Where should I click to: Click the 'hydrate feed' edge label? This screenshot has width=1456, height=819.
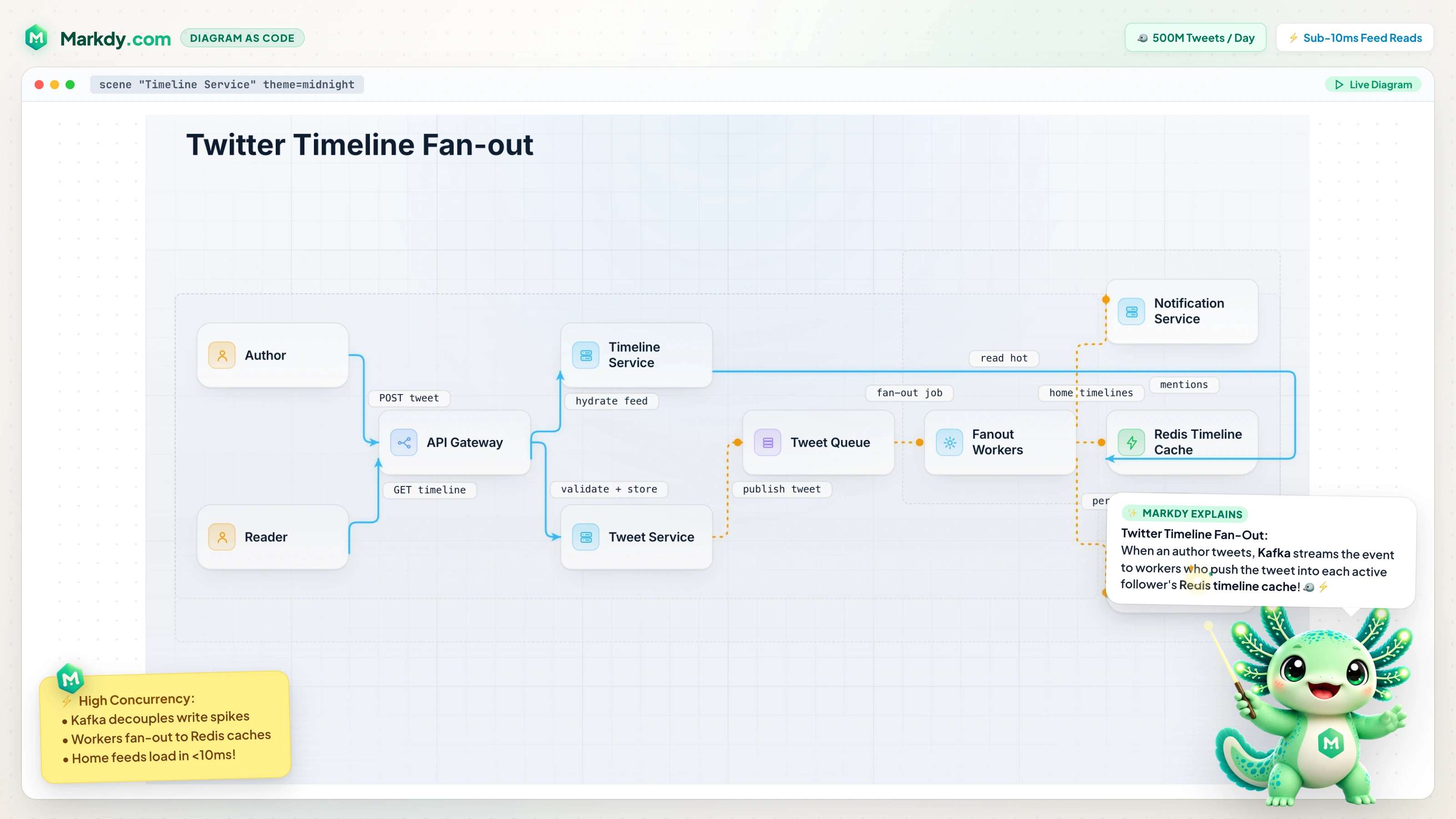612,401
